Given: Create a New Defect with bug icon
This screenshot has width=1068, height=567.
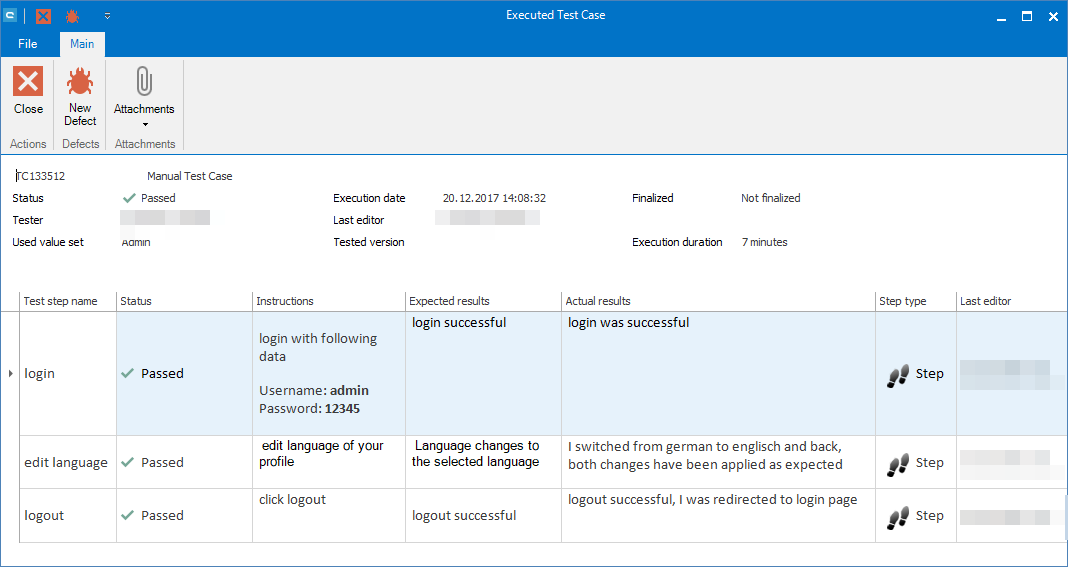Looking at the screenshot, I should point(80,82).
